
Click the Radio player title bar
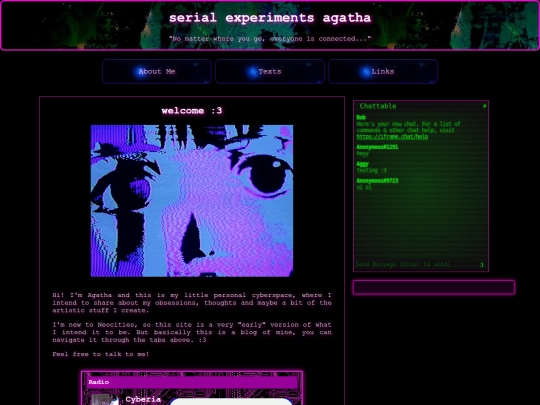pos(192,382)
